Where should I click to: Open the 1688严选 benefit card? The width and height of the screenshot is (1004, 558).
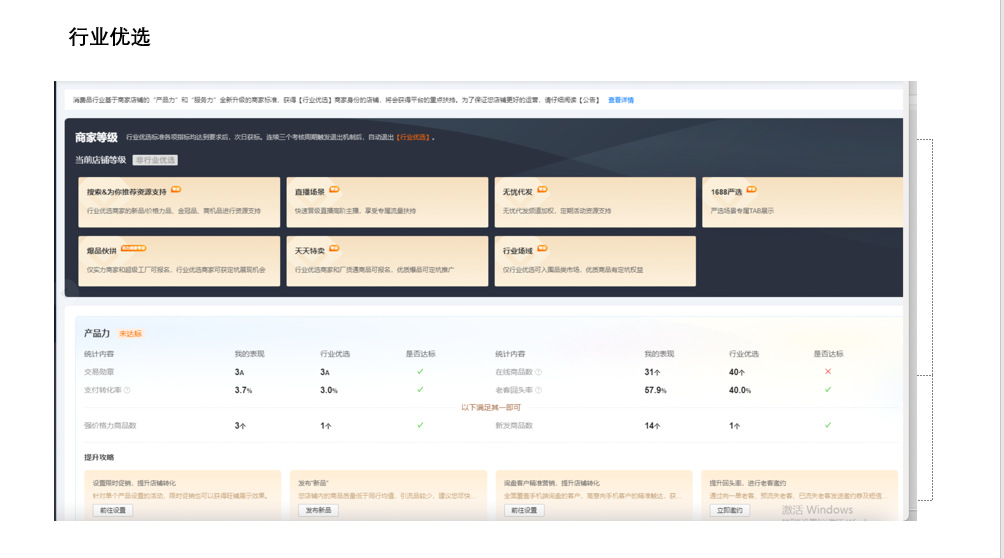(x=802, y=202)
